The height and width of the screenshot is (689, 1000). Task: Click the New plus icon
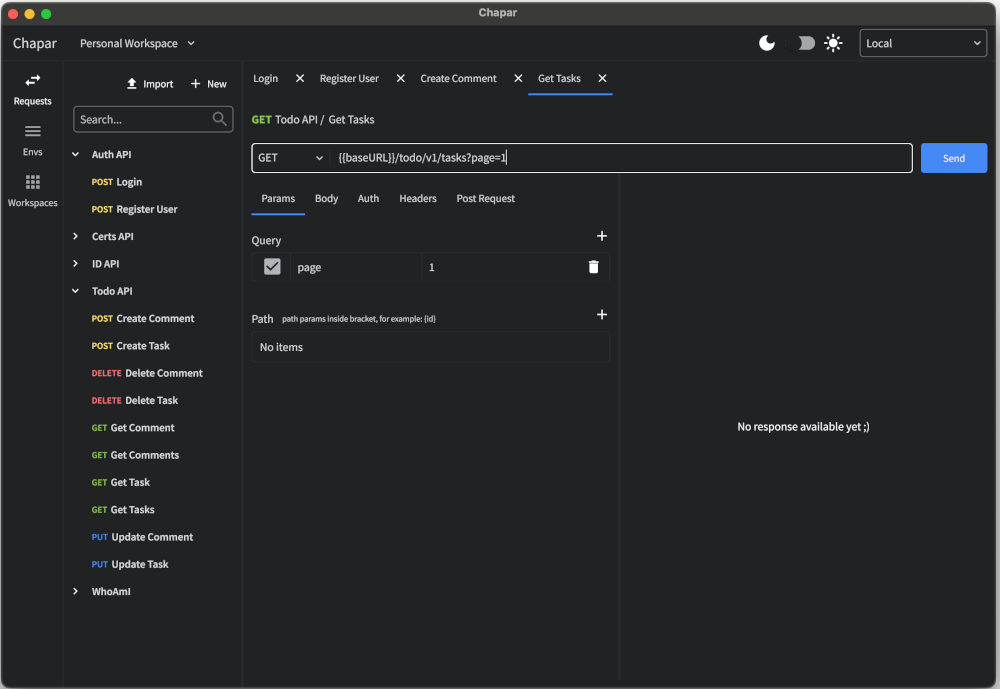click(x=195, y=84)
